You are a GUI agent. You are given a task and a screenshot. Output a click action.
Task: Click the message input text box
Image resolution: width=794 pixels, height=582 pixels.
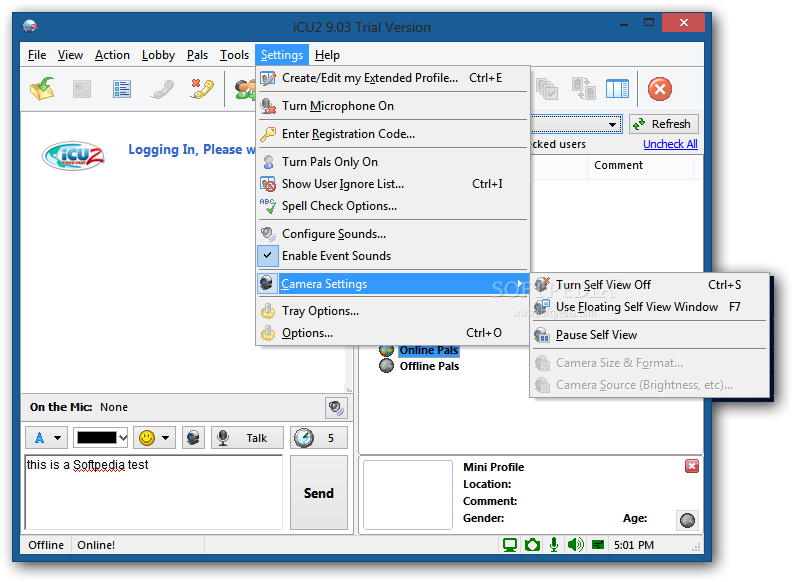pyautogui.click(x=153, y=492)
